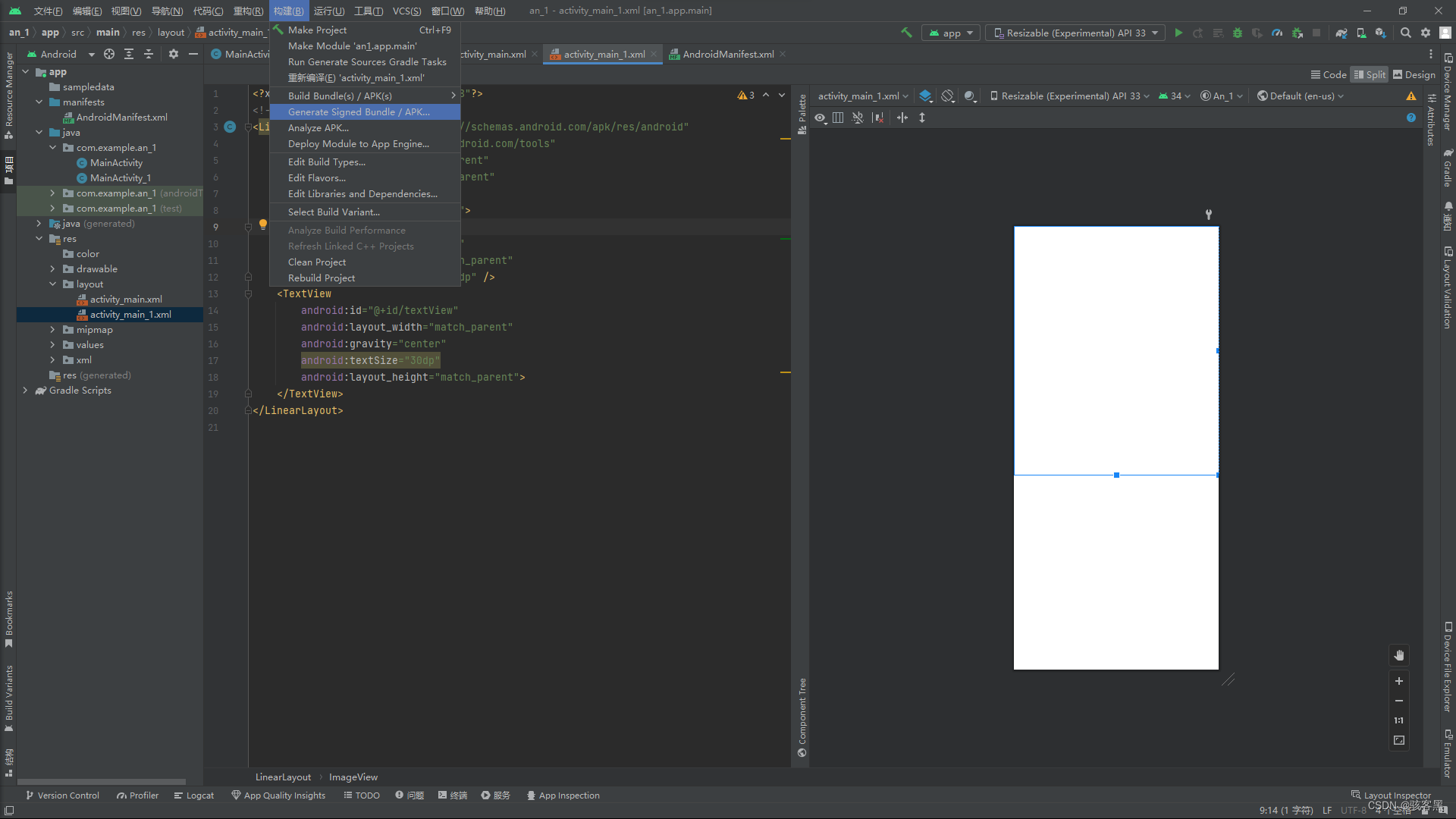Expand the mipmap folder in project tree
Viewport: 1456px width, 819px height.
pos(52,330)
